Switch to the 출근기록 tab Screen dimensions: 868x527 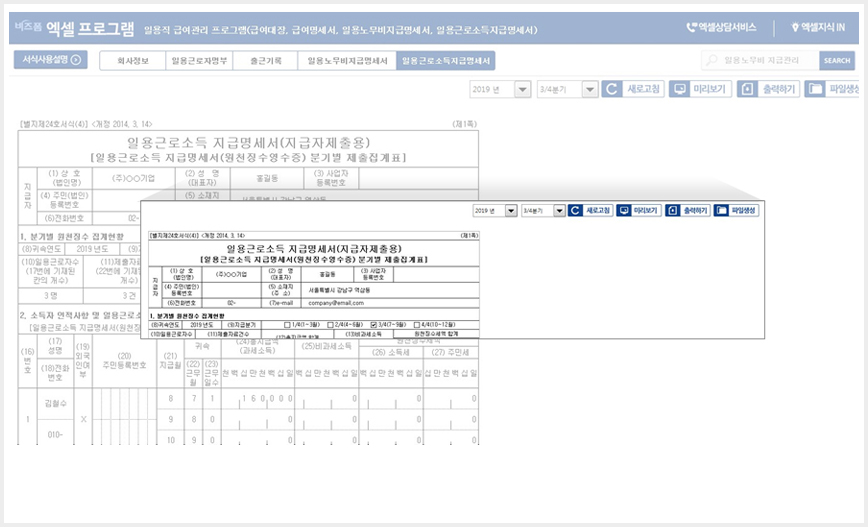[x=265, y=61]
